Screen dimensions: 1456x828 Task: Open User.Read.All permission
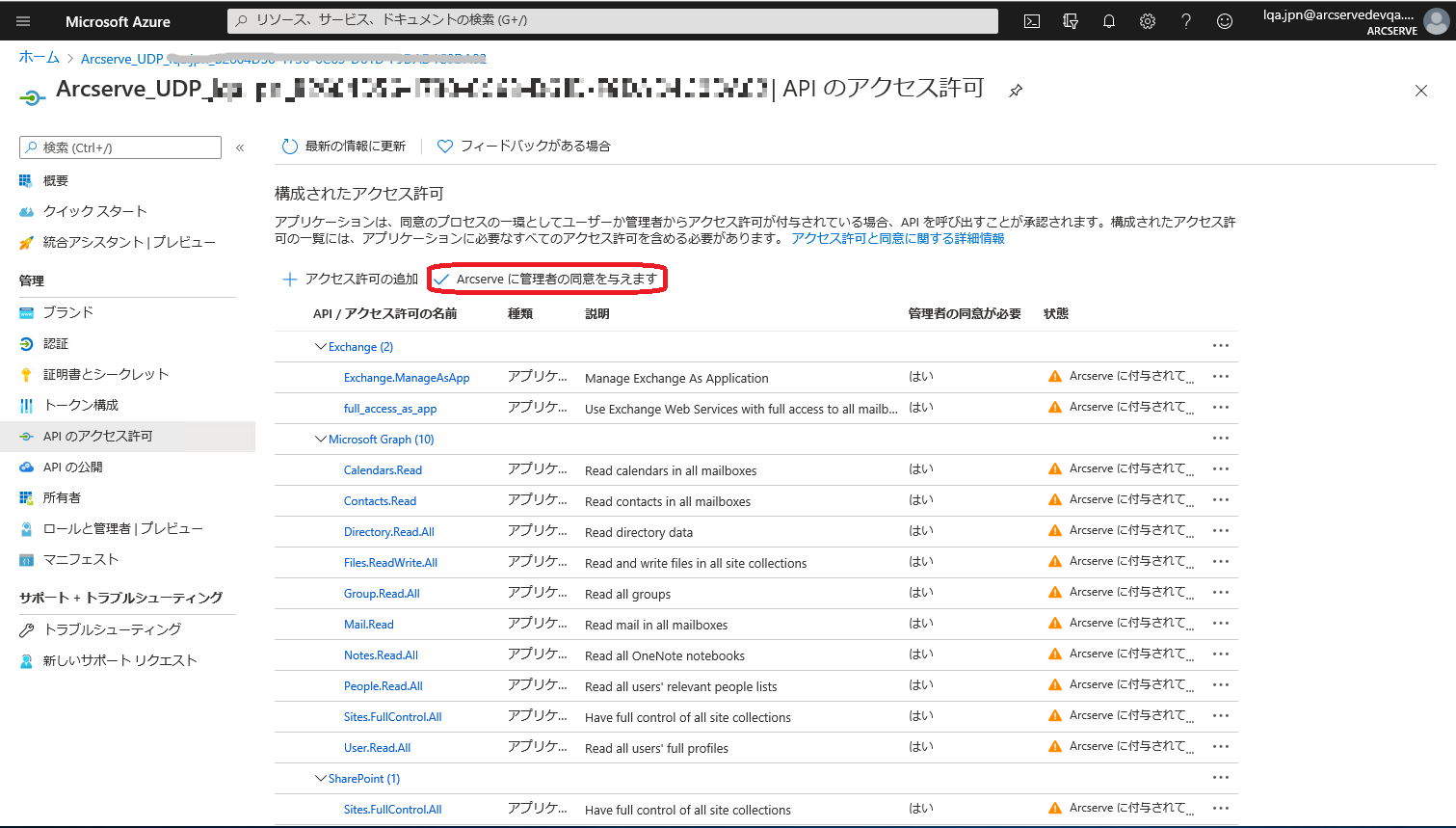377,748
